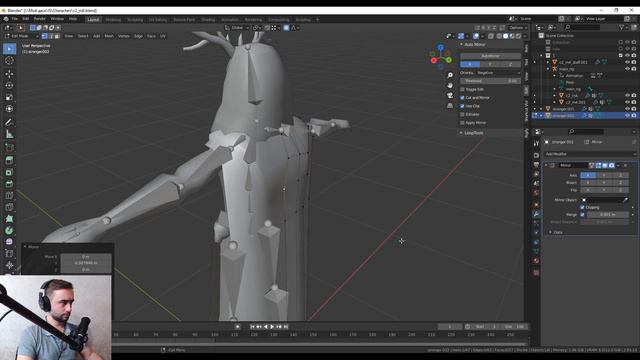Collapse the Mirror modifier panel arrow
640x360 pixels.
pos(546,165)
